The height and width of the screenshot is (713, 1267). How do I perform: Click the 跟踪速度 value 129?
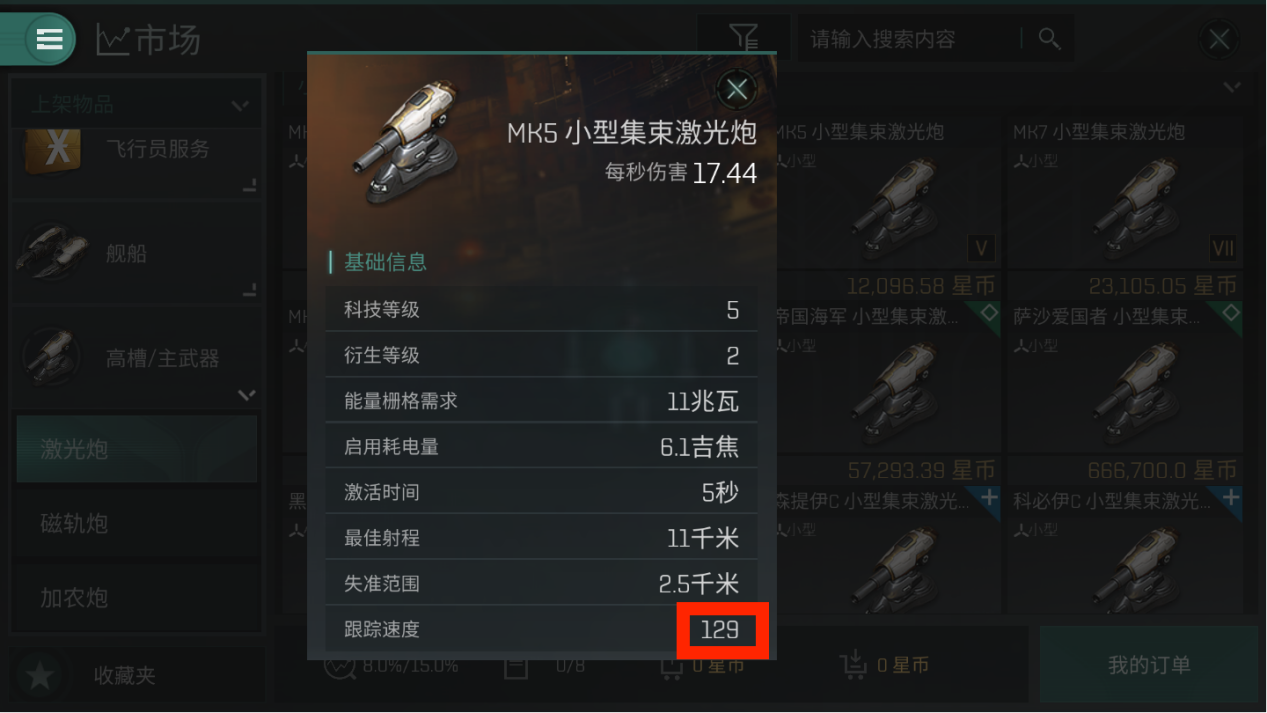[720, 630]
